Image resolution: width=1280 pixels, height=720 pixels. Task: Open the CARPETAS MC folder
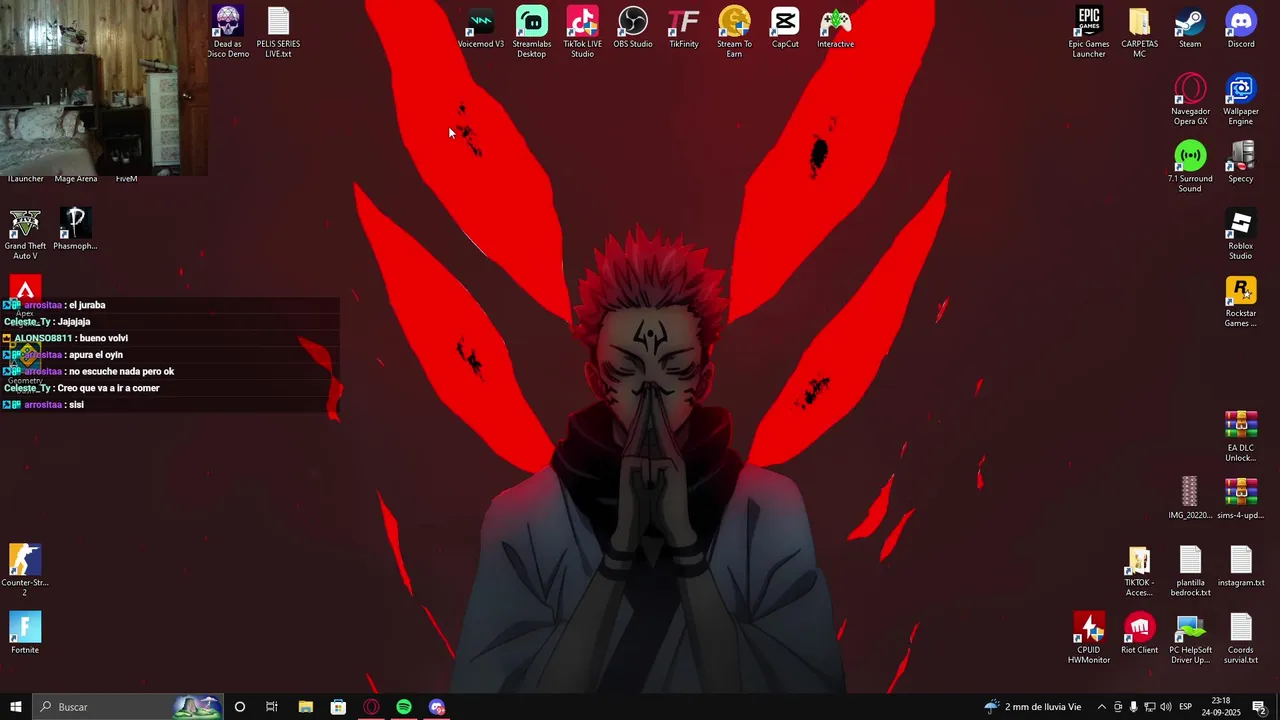point(1140,32)
